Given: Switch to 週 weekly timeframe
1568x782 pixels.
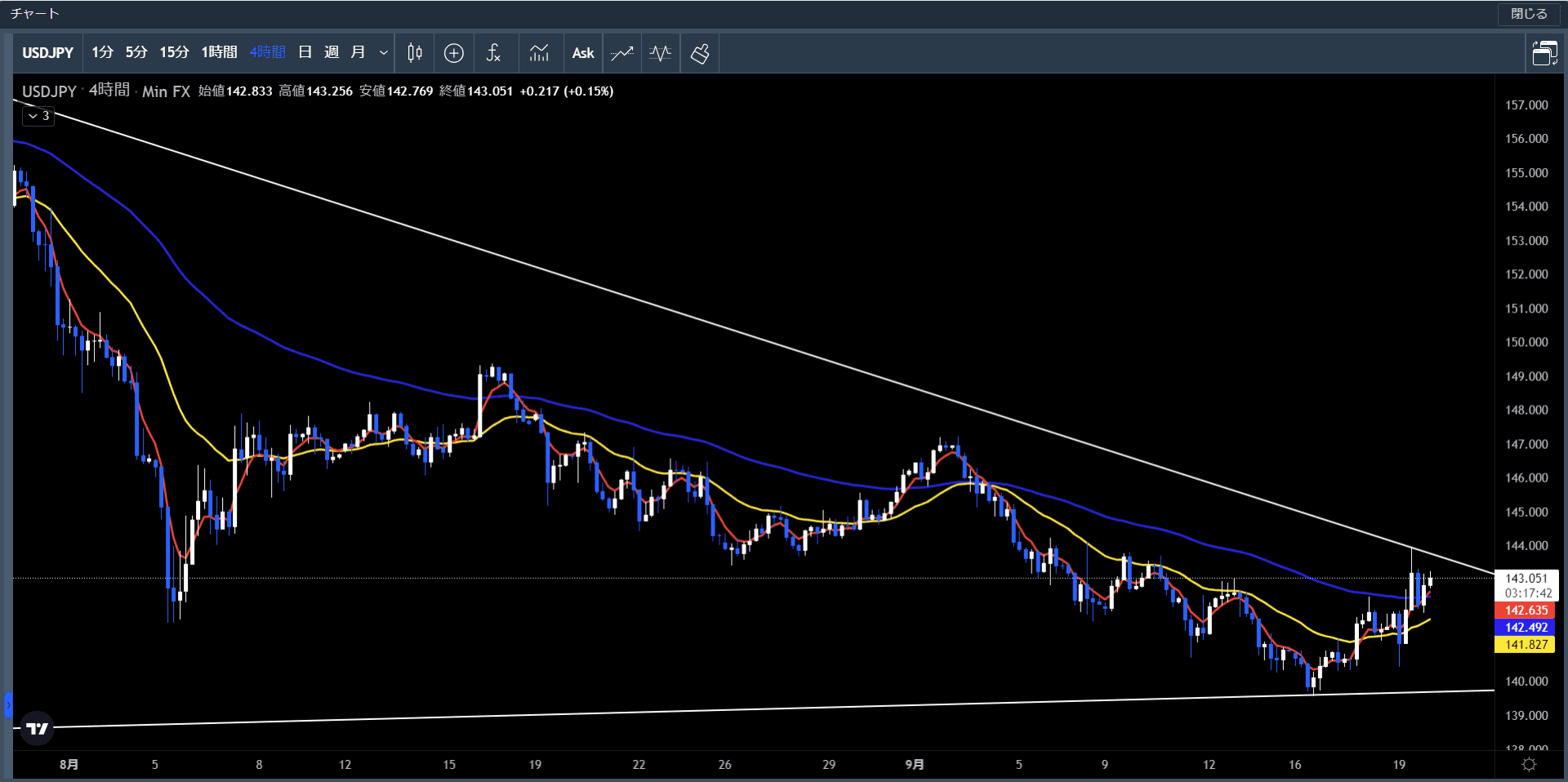Looking at the screenshot, I should (332, 53).
